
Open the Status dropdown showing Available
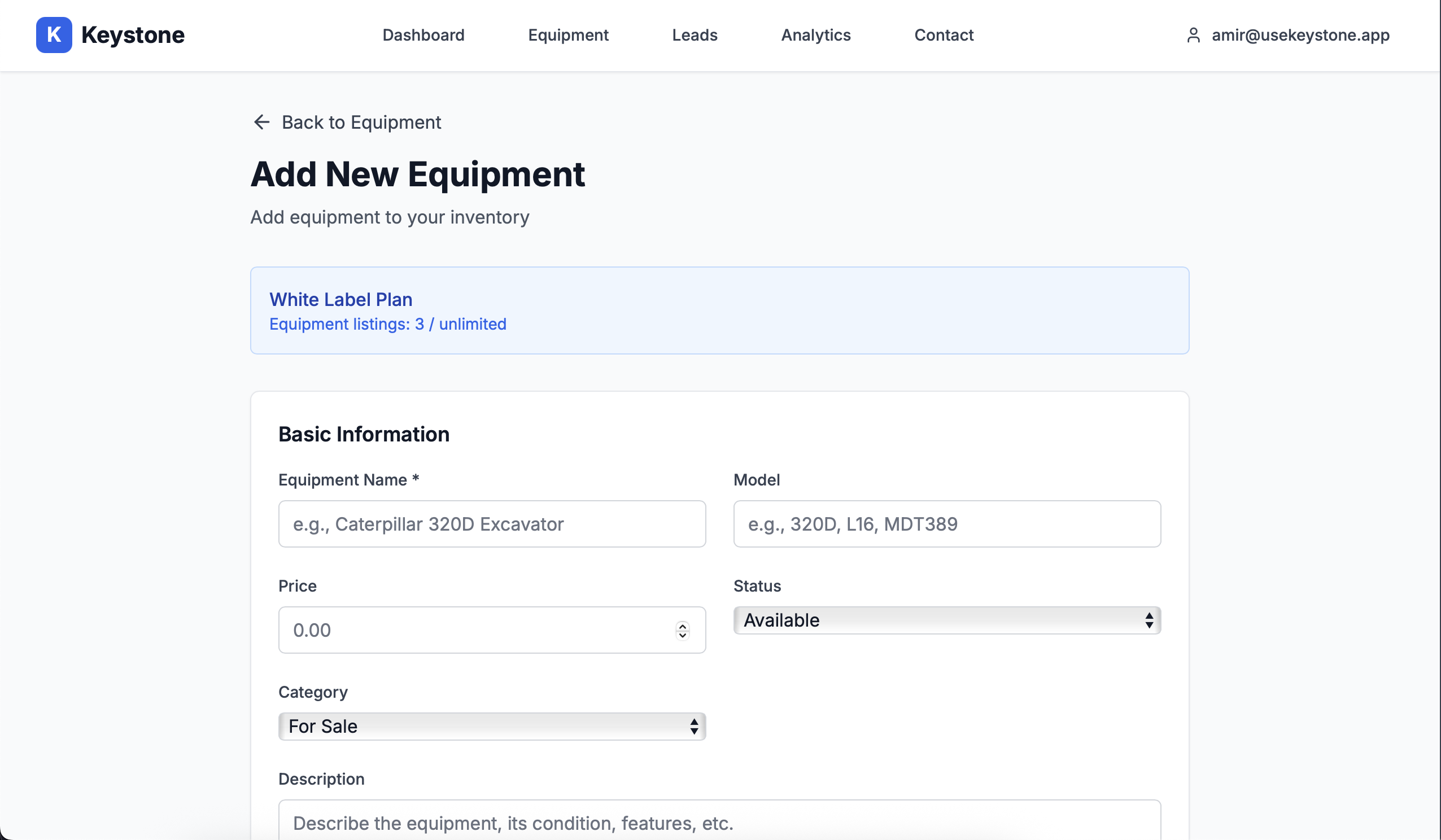[x=938, y=620]
